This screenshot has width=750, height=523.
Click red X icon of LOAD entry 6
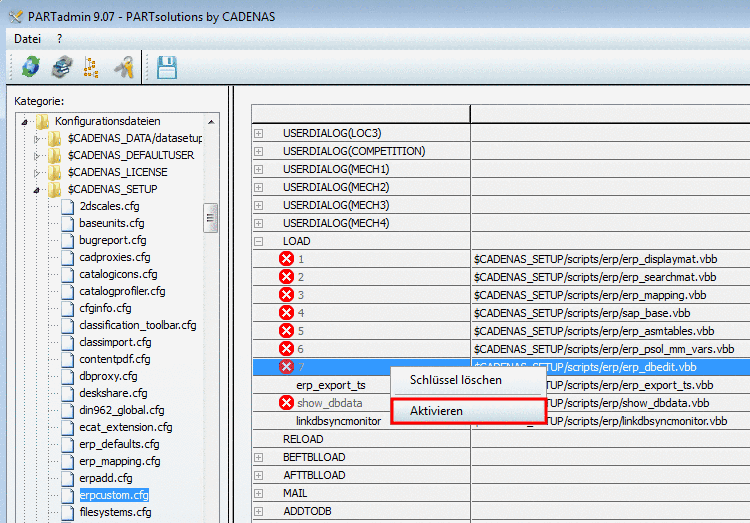tap(287, 349)
